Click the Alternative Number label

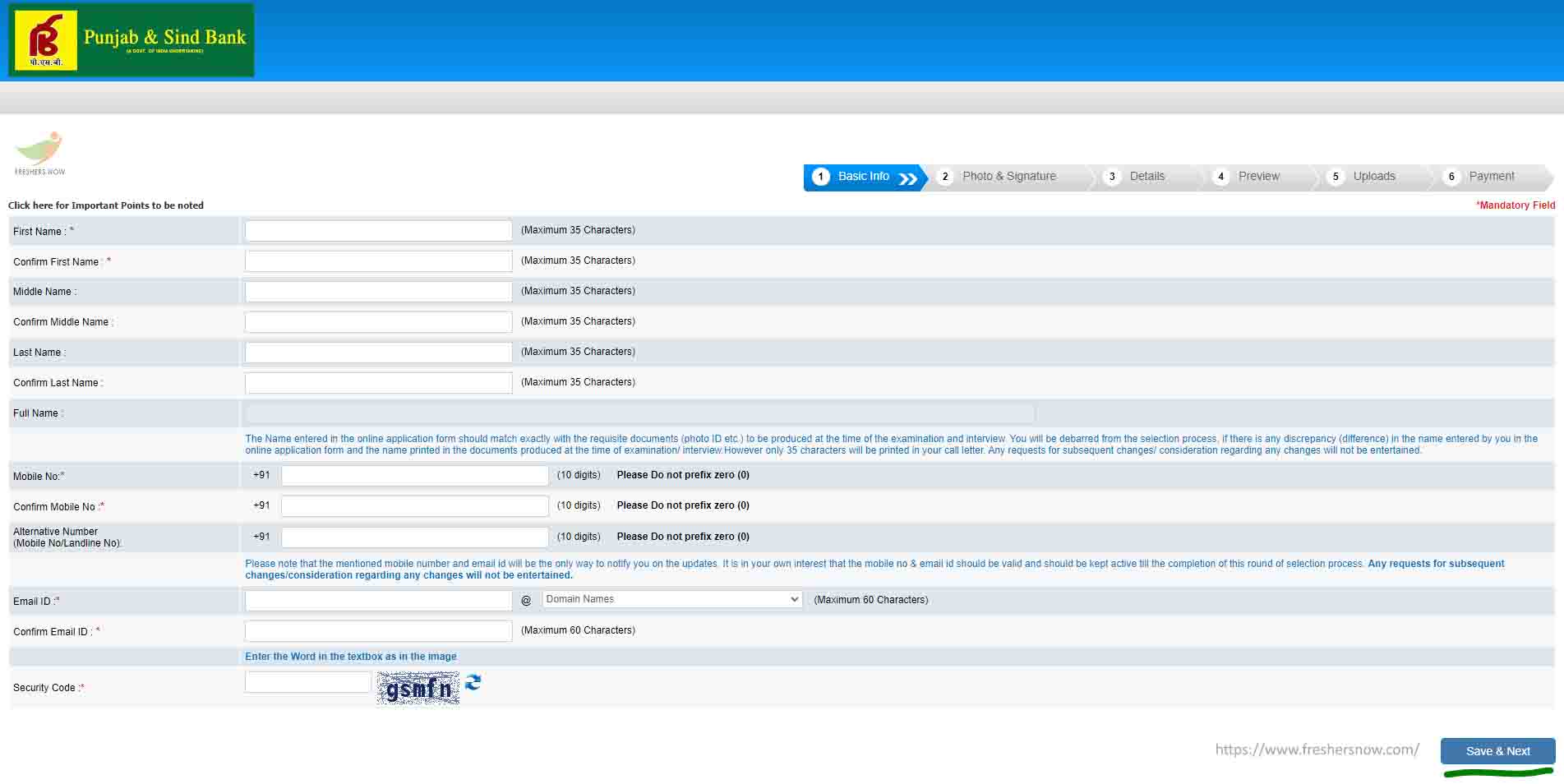[x=67, y=537]
